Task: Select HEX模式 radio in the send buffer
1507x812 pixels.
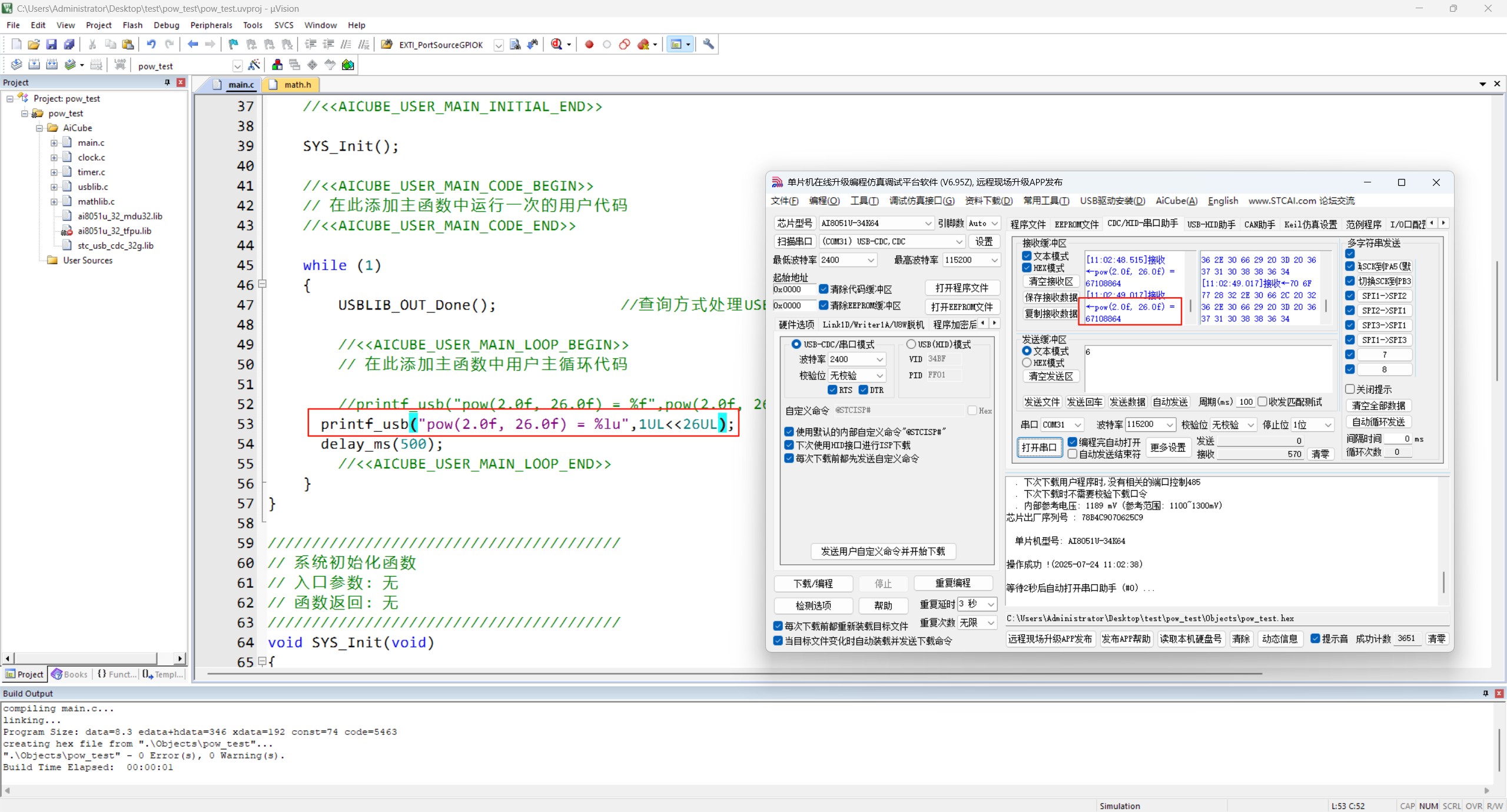Action: pyautogui.click(x=1027, y=362)
